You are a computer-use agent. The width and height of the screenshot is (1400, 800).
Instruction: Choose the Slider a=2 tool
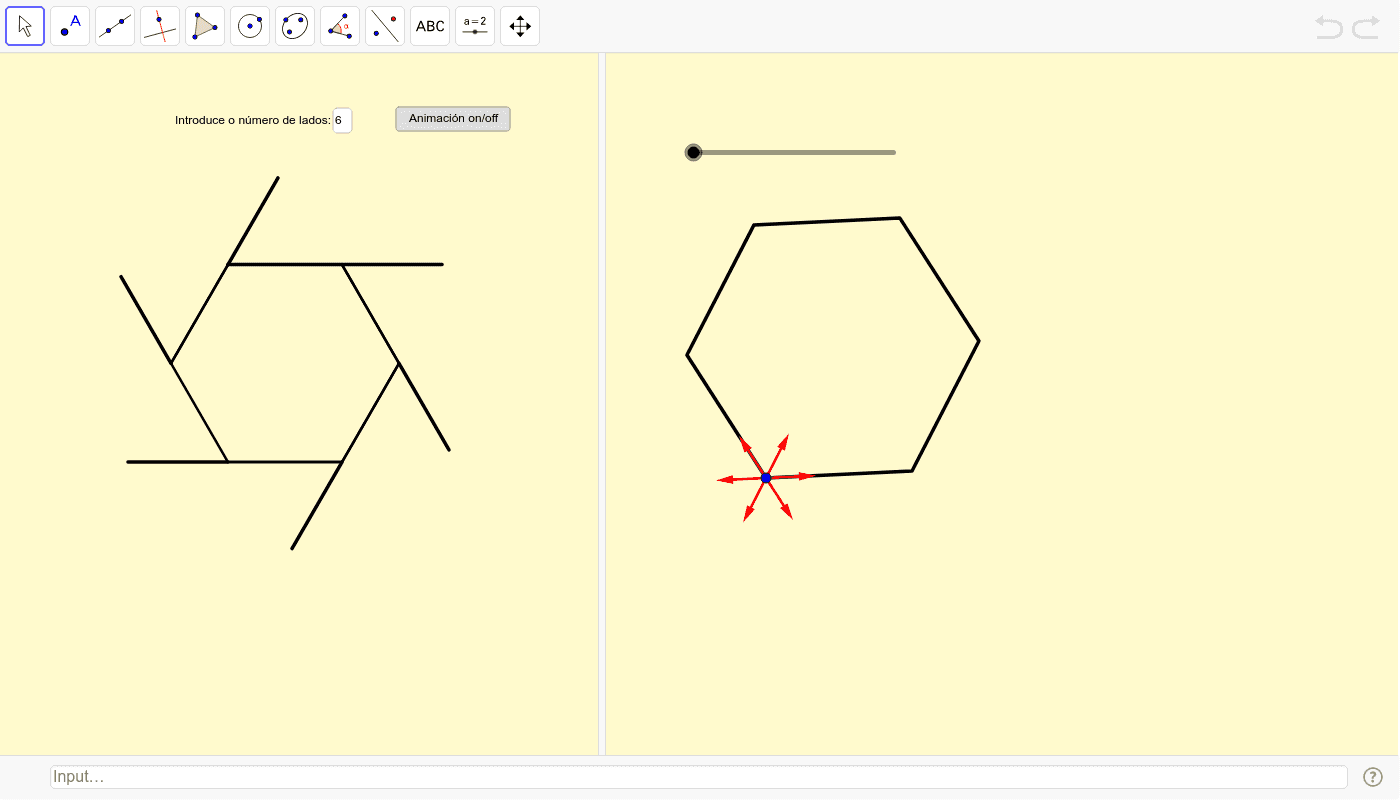pyautogui.click(x=475, y=26)
